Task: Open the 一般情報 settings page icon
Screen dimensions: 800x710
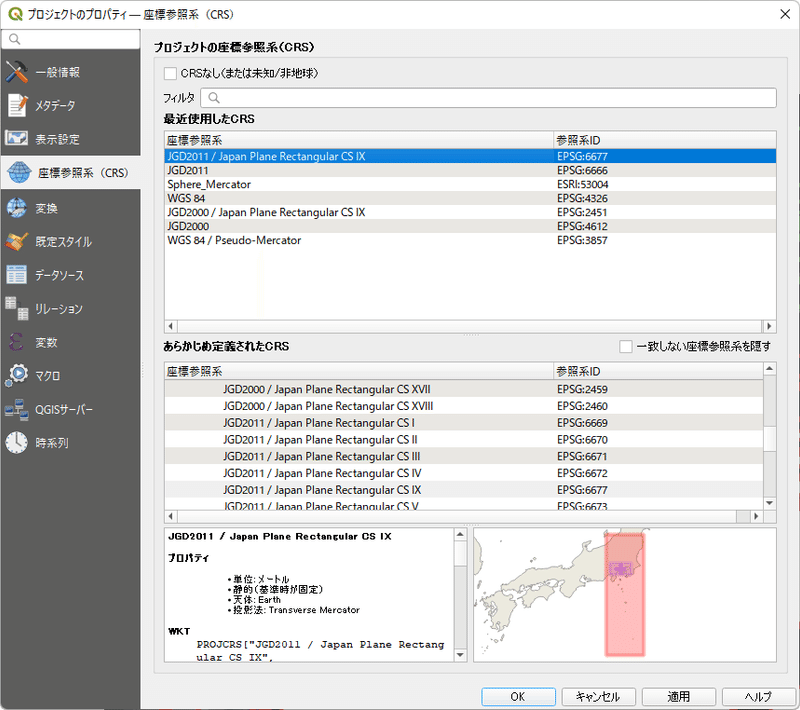Action: (x=16, y=72)
